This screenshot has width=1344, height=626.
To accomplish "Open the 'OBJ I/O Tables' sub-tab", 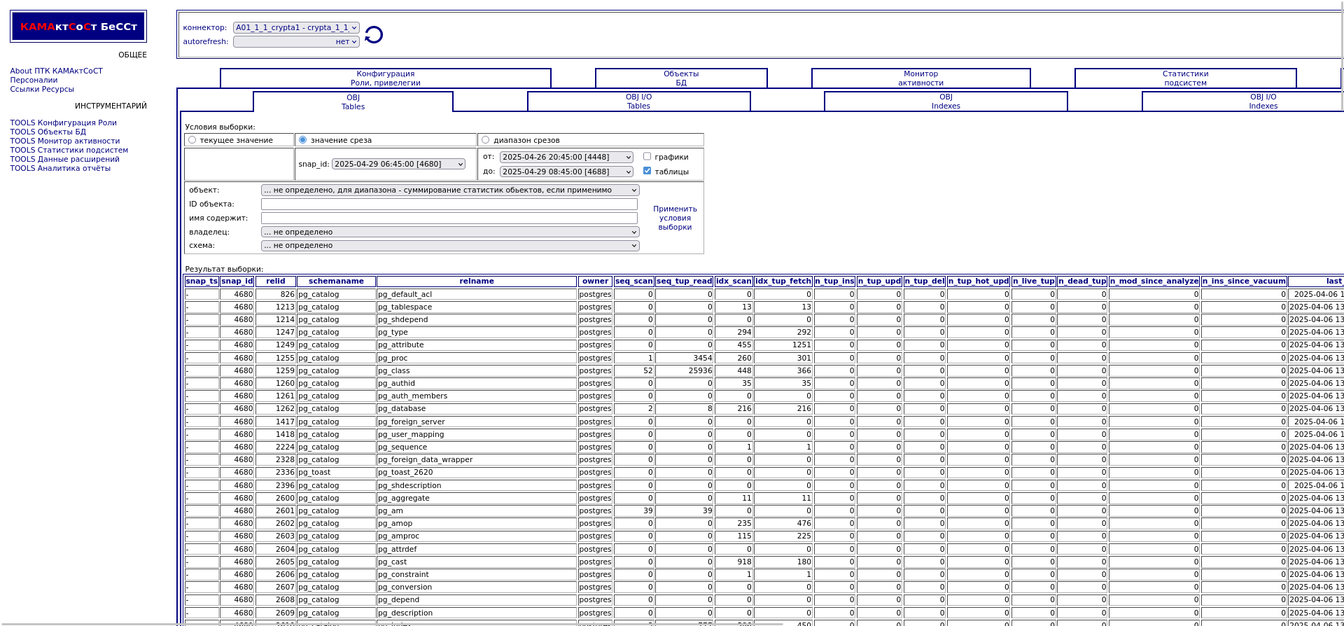I will (638, 101).
